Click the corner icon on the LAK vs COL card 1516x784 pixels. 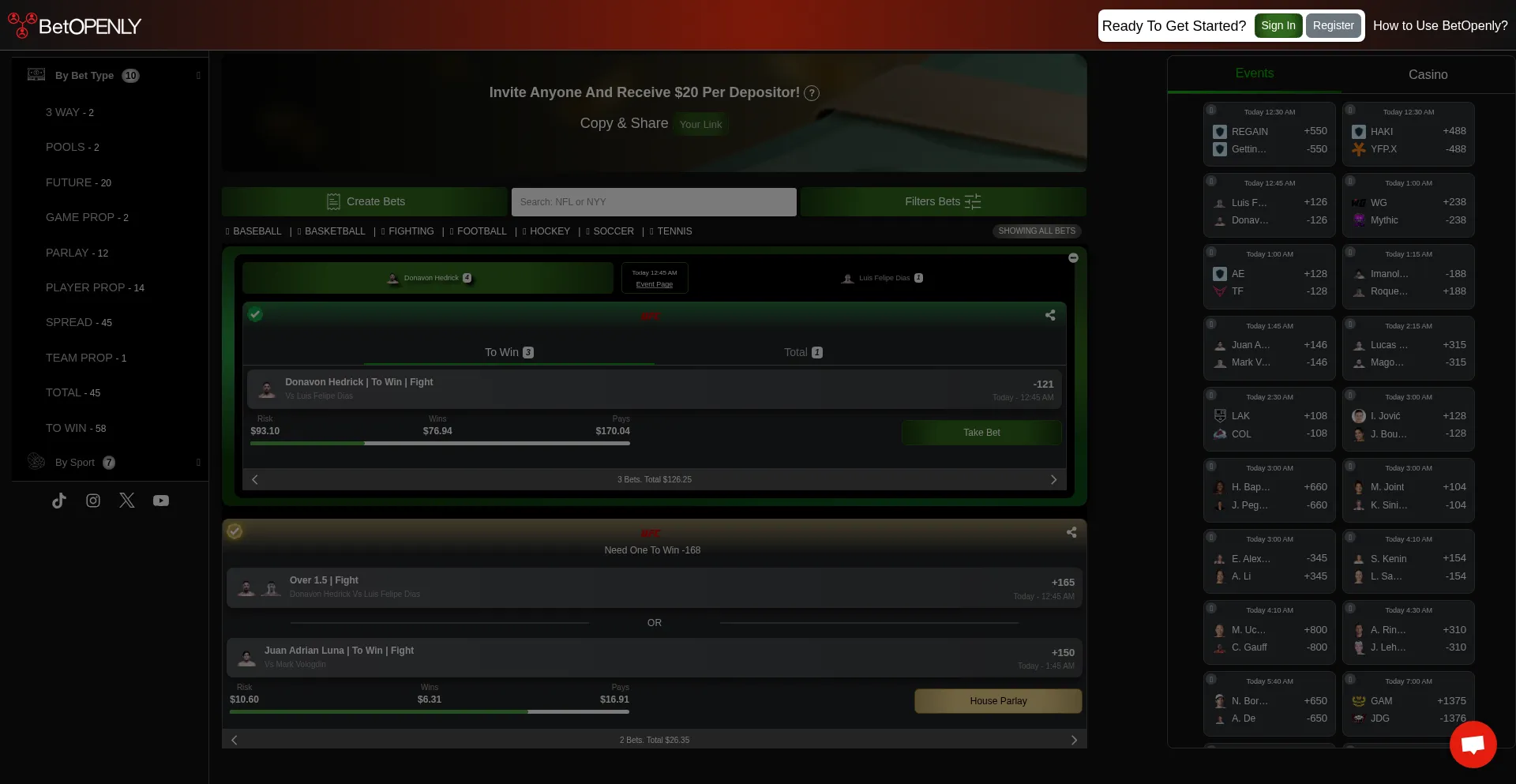(x=1211, y=395)
